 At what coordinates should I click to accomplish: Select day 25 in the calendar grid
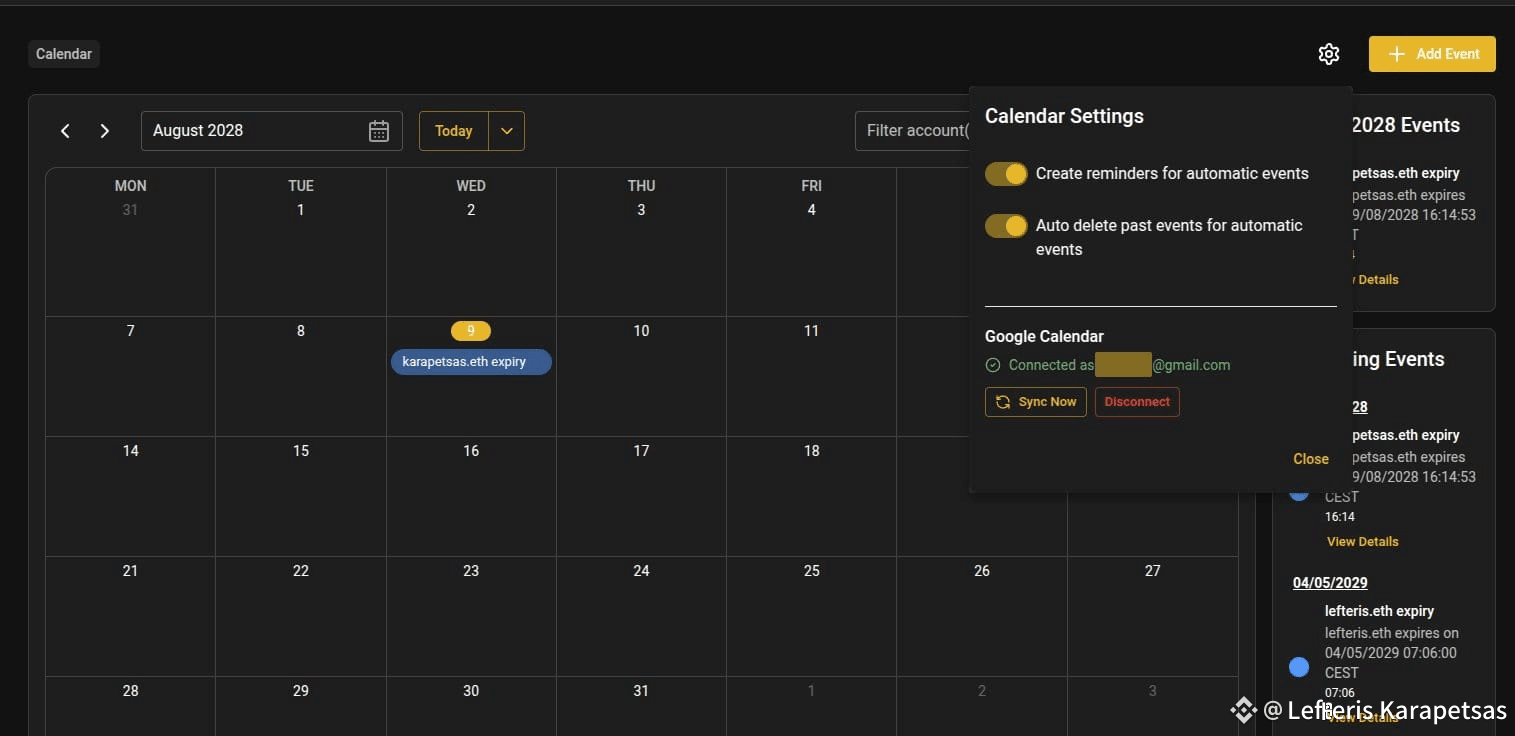coord(812,571)
